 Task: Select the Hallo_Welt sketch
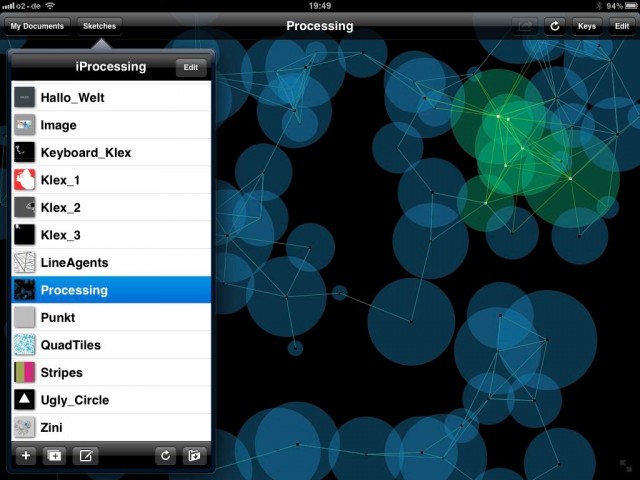click(x=111, y=98)
